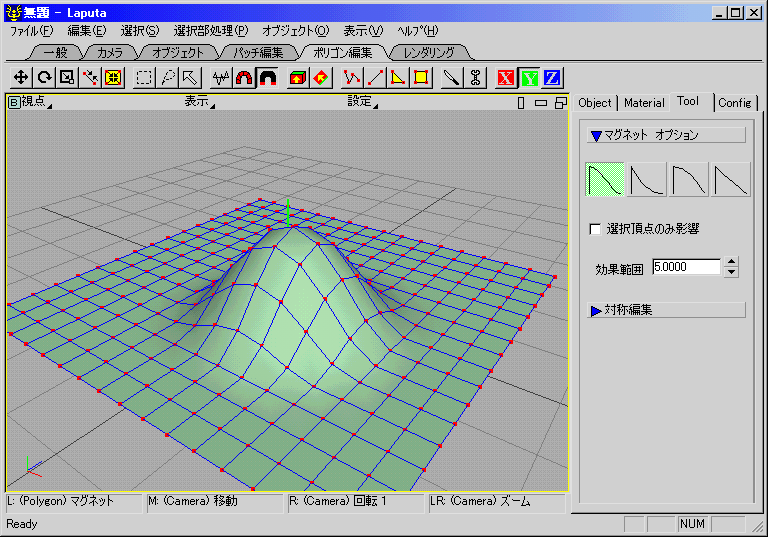
Task: Toggle the blue Z axis button
Action: pyautogui.click(x=552, y=77)
